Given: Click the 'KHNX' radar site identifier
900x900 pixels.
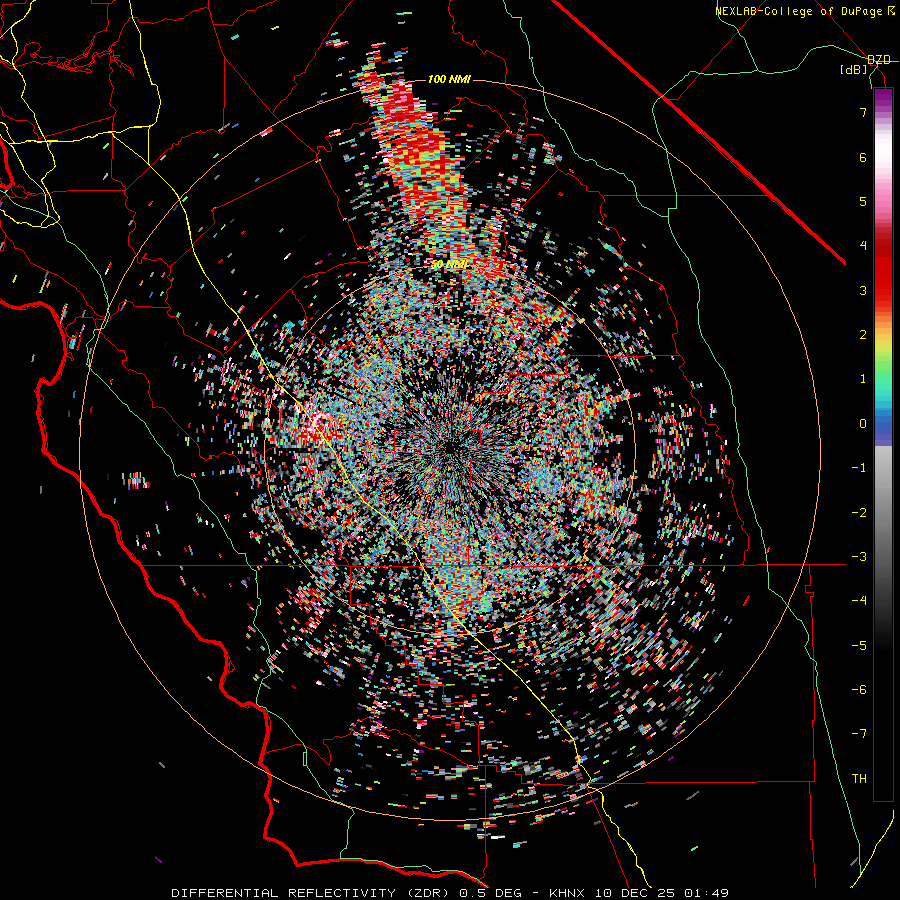Looking at the screenshot, I should [x=567, y=893].
